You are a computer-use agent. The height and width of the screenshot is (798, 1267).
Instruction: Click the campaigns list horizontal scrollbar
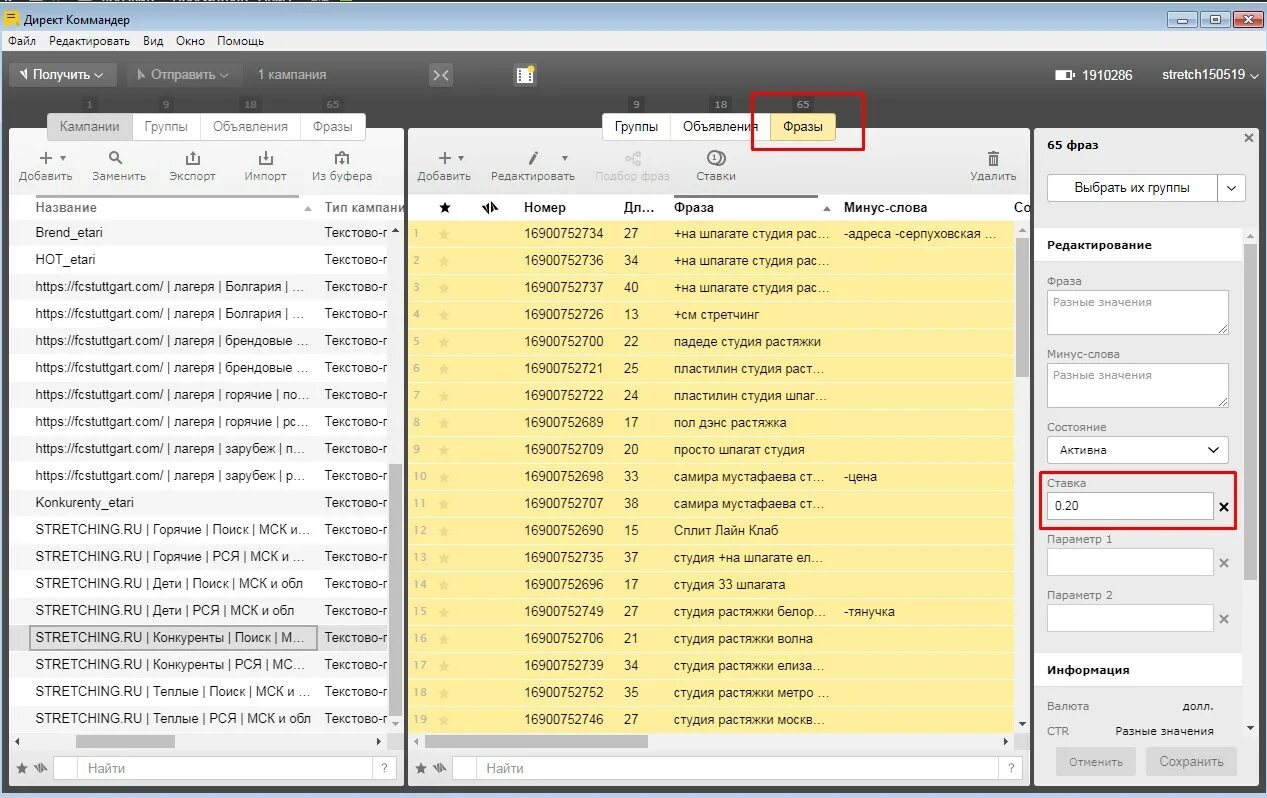(125, 742)
